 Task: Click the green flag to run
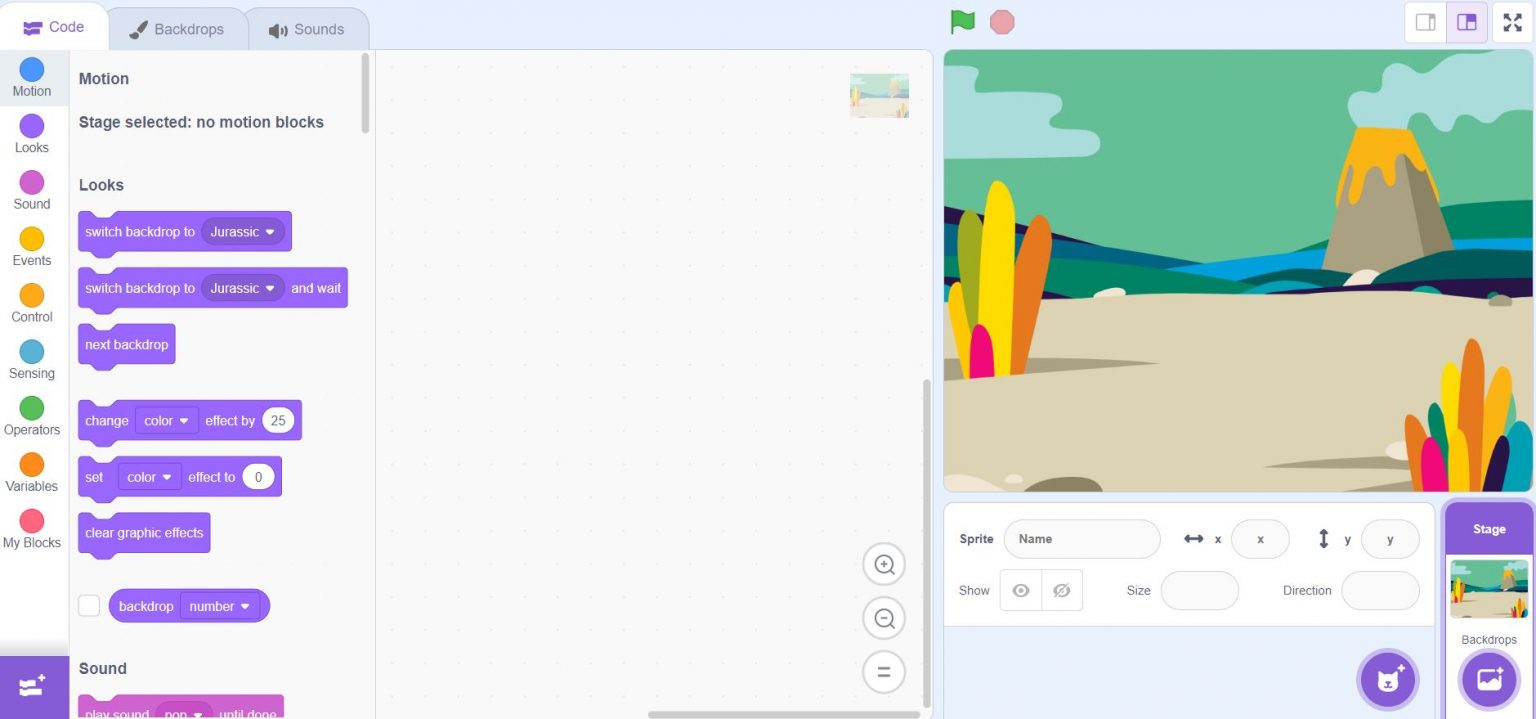coord(962,22)
